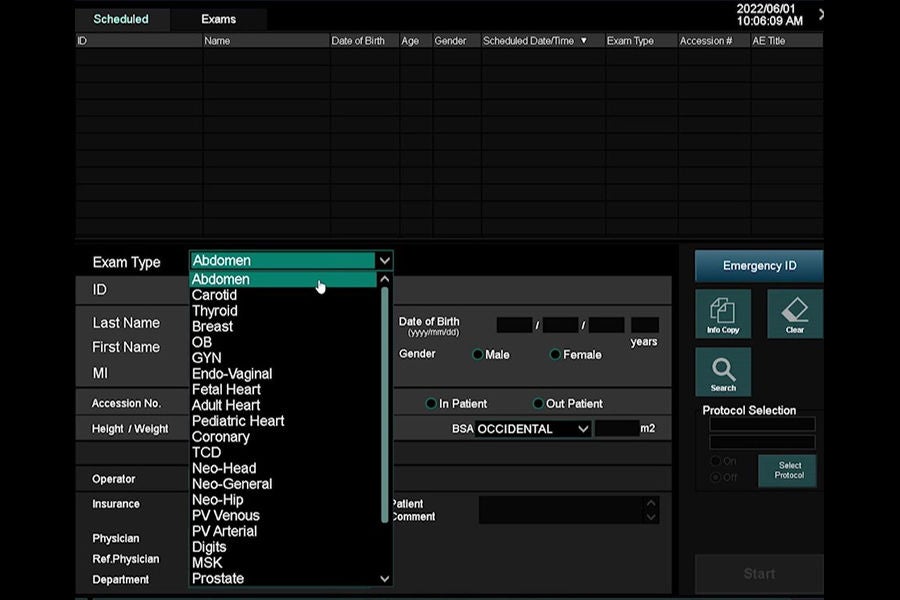Select Adult Heart exam type
The image size is (900, 600).
(226, 405)
